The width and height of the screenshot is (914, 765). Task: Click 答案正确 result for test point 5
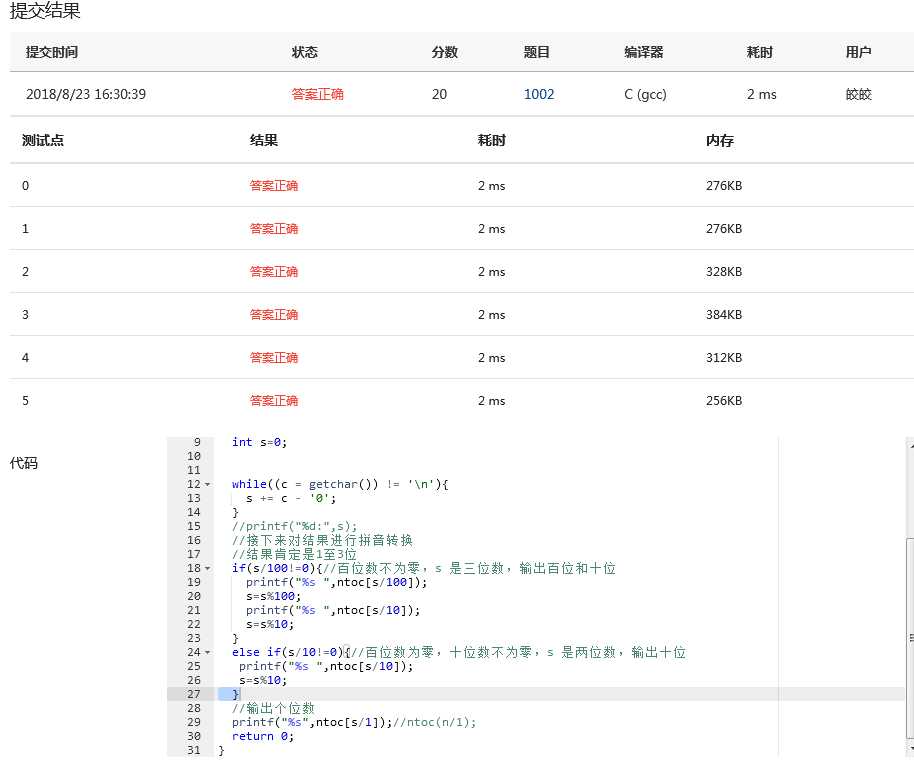click(x=273, y=401)
